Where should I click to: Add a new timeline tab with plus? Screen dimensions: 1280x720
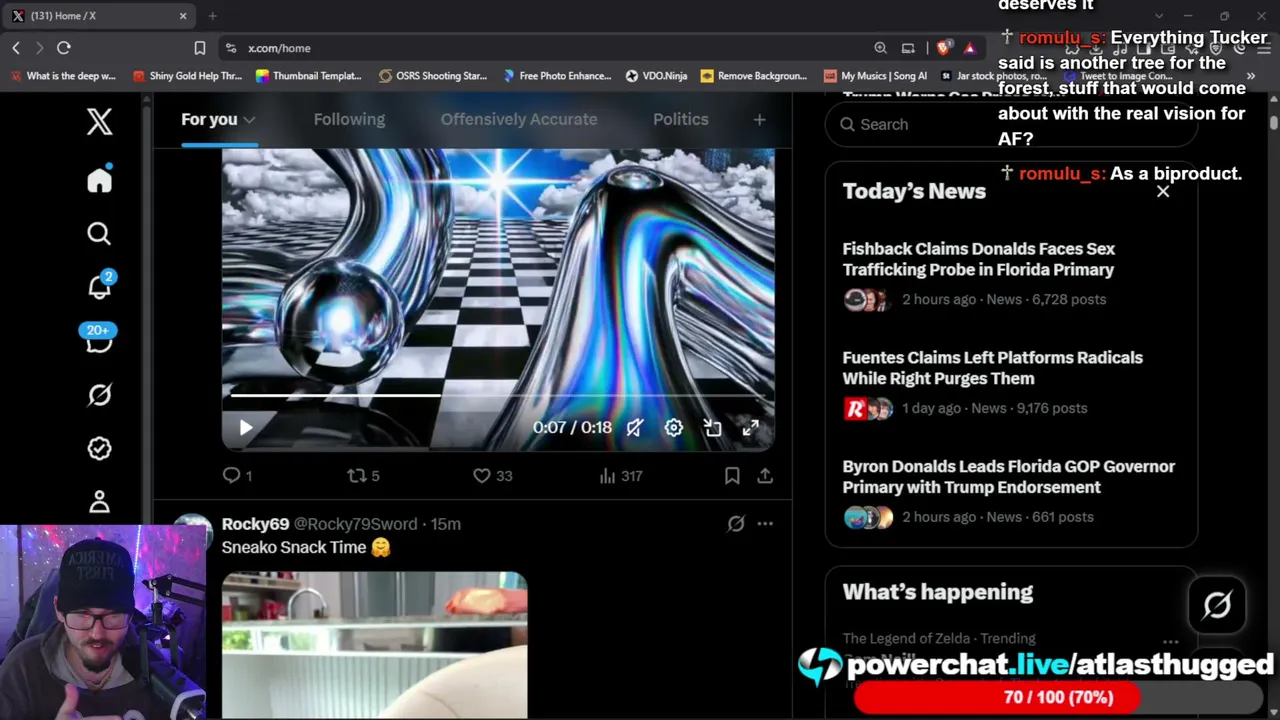(x=759, y=120)
